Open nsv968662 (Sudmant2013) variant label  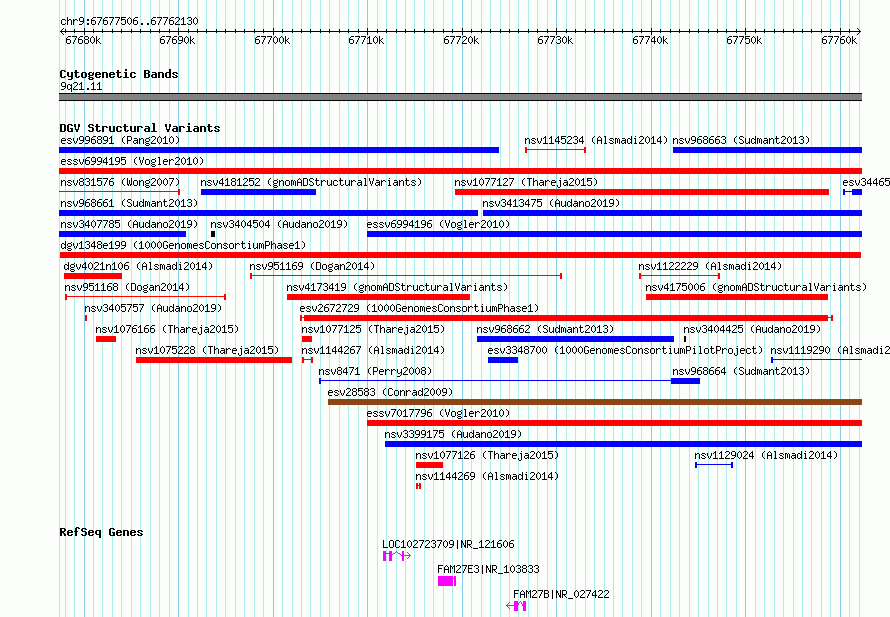545,329
